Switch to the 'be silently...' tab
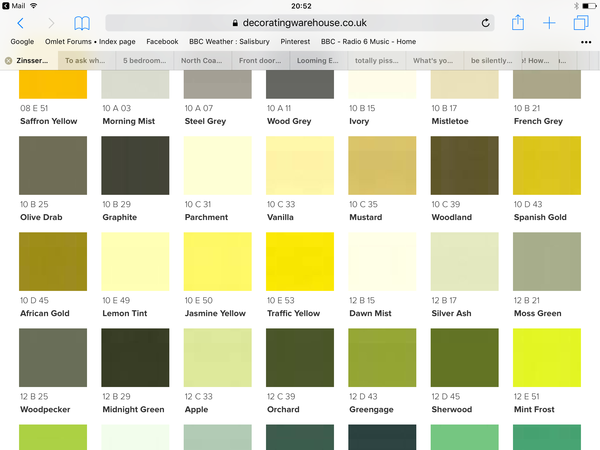The height and width of the screenshot is (450, 600). click(x=493, y=60)
